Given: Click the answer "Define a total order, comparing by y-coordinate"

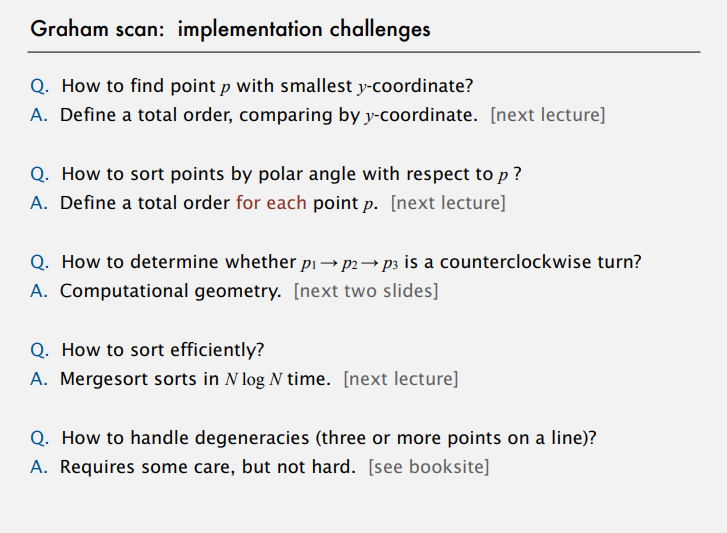Looking at the screenshot, I should coord(268,115).
